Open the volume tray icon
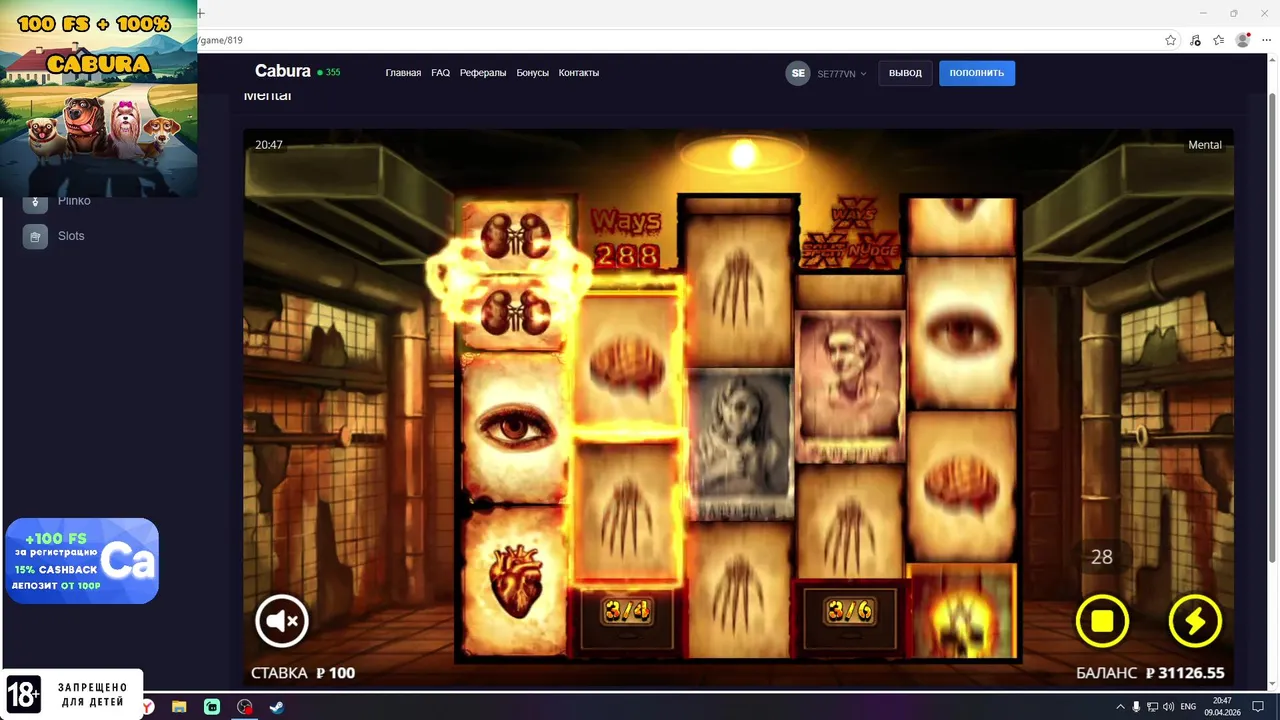Screen dimensions: 1280x720 [x=1168, y=707]
